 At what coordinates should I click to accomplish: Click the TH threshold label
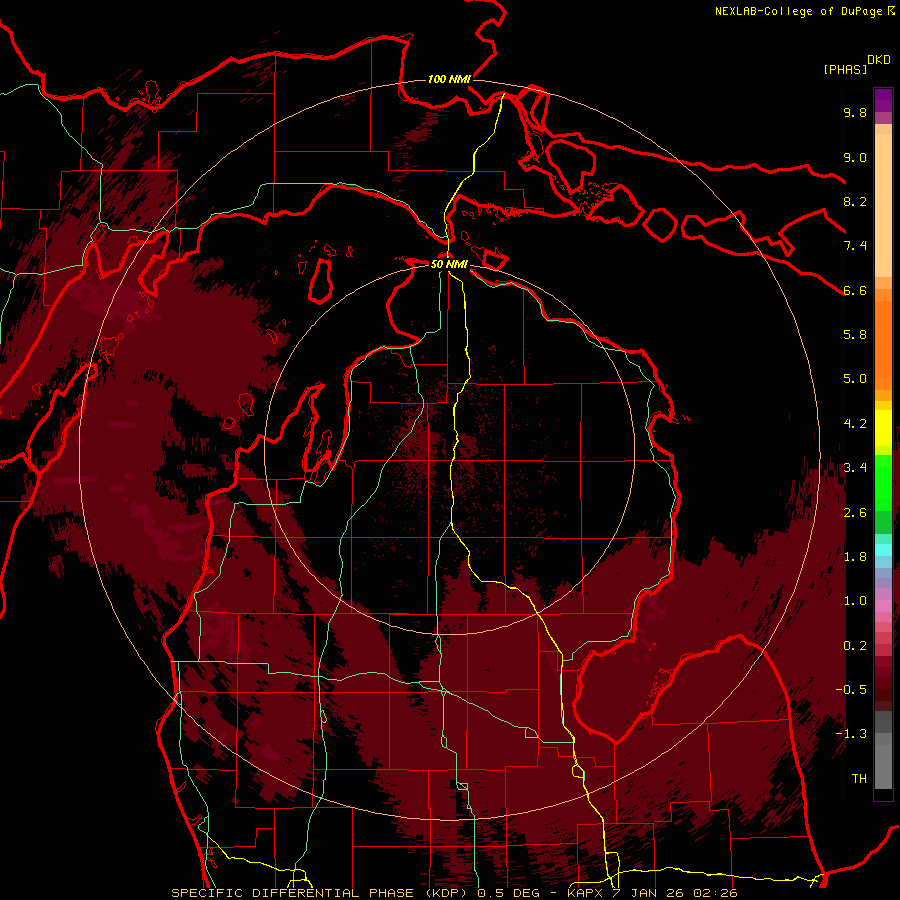(x=859, y=779)
